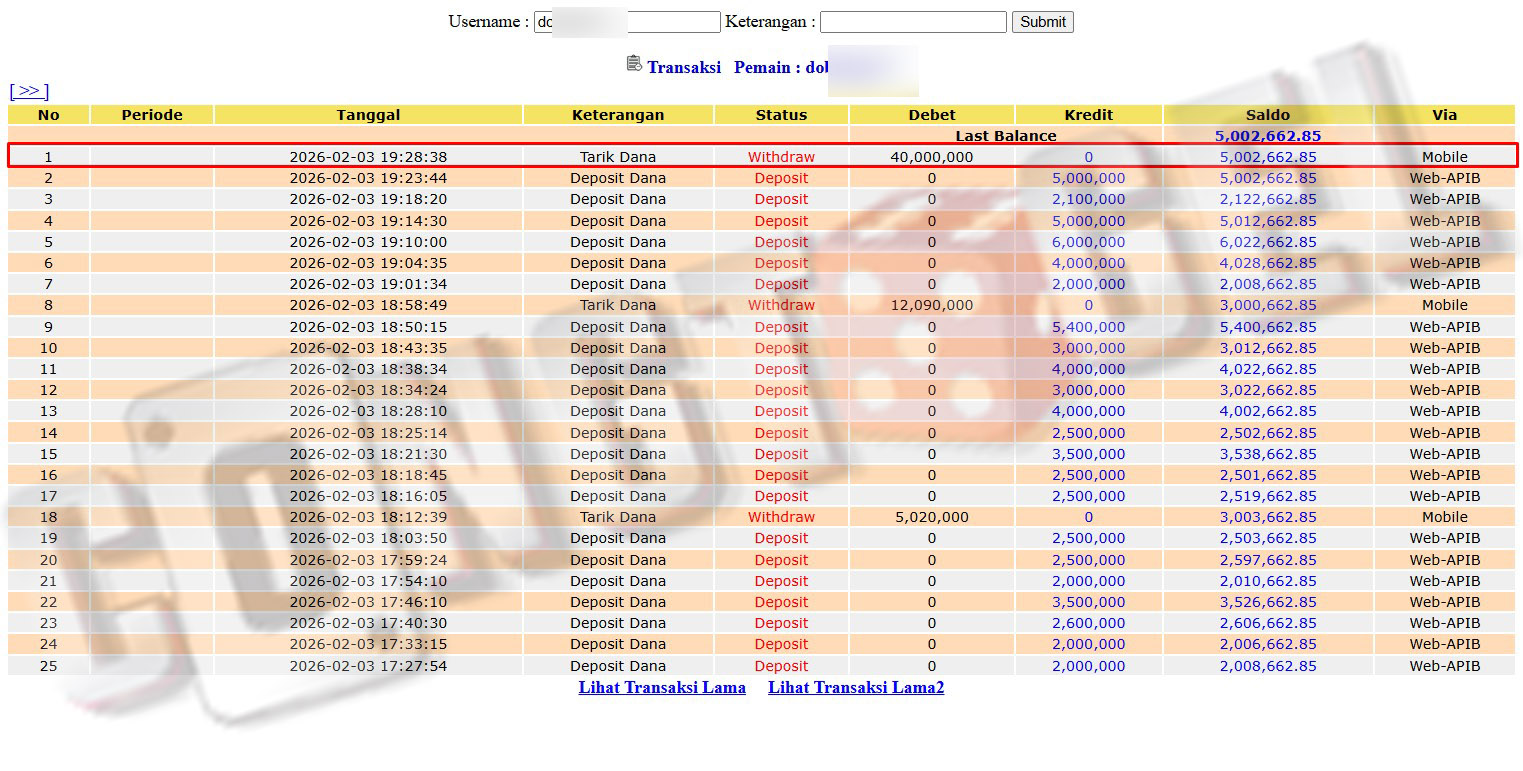Focus the Username input field

point(626,22)
